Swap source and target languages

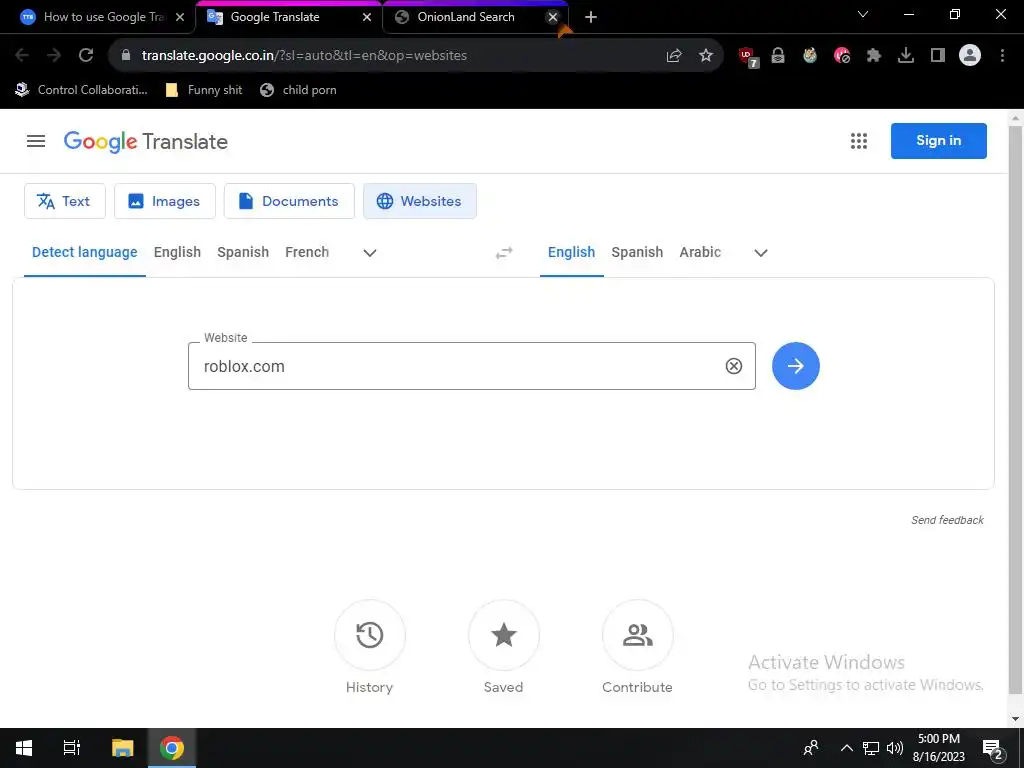tap(504, 253)
